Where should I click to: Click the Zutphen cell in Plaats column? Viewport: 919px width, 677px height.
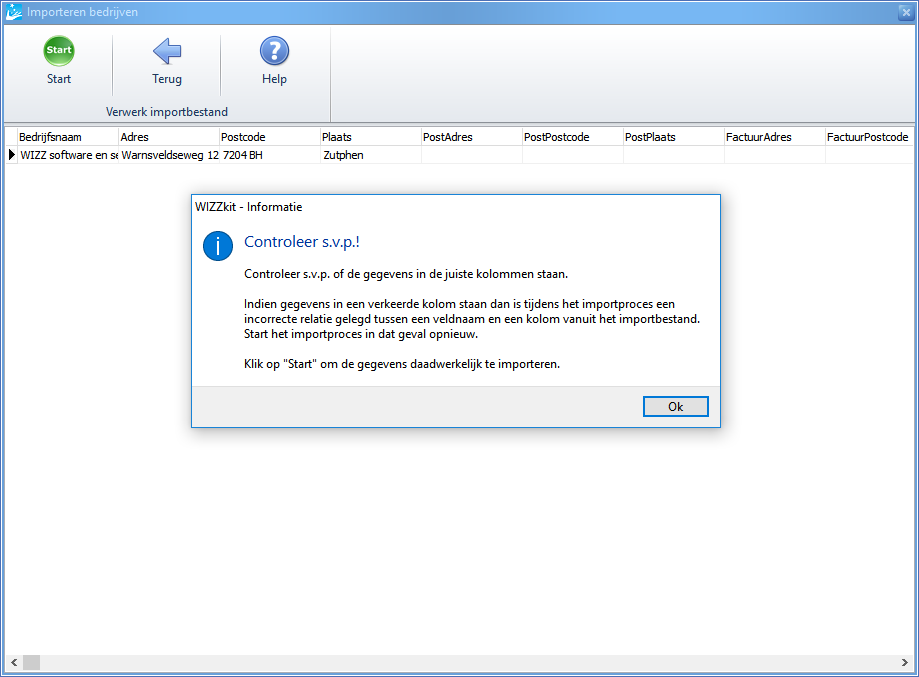click(x=344, y=155)
